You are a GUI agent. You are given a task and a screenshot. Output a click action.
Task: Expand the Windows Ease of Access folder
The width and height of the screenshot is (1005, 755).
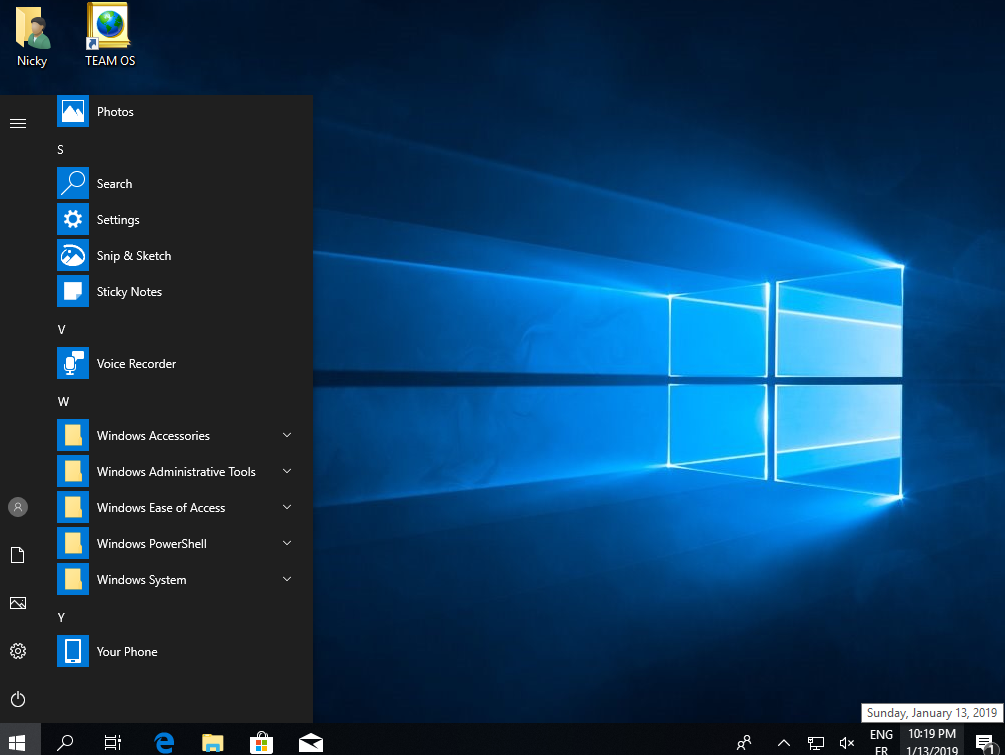pyautogui.click(x=176, y=507)
